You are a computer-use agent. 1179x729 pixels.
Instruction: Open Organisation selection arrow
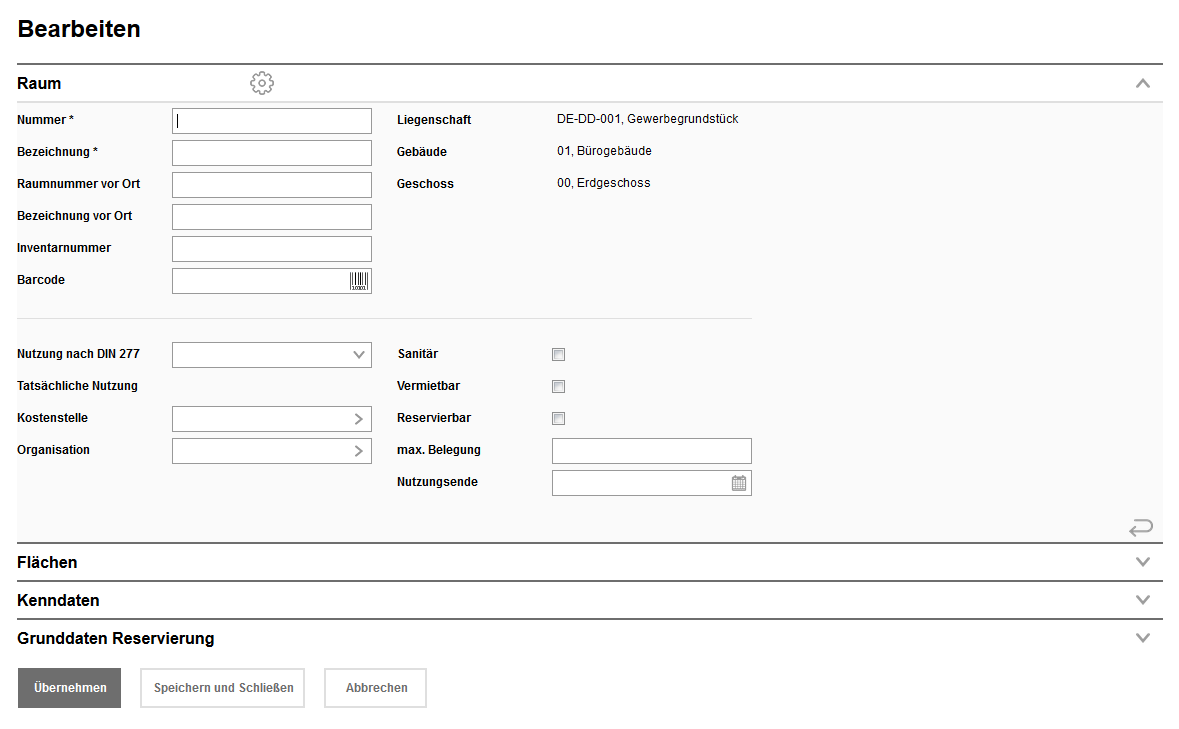point(358,451)
